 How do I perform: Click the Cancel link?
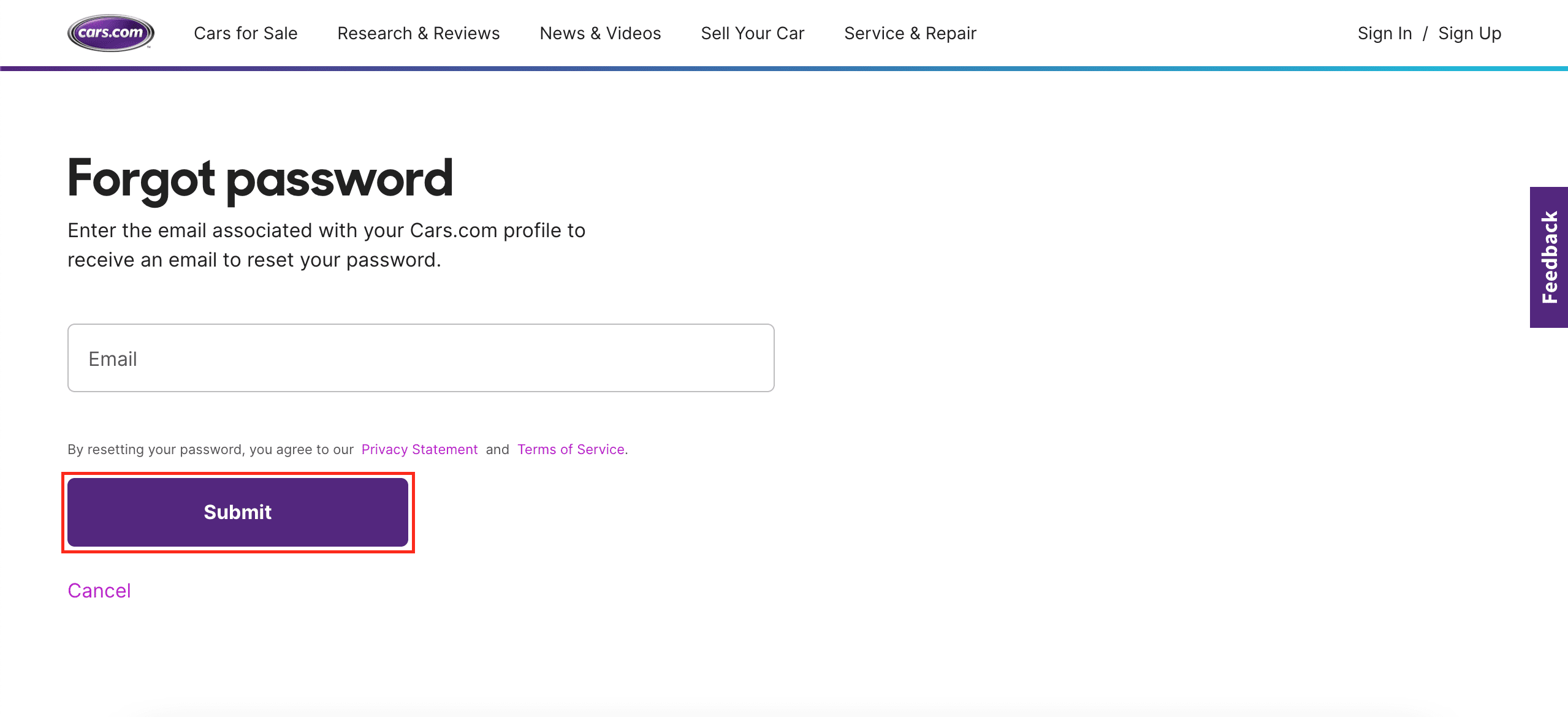[99, 590]
